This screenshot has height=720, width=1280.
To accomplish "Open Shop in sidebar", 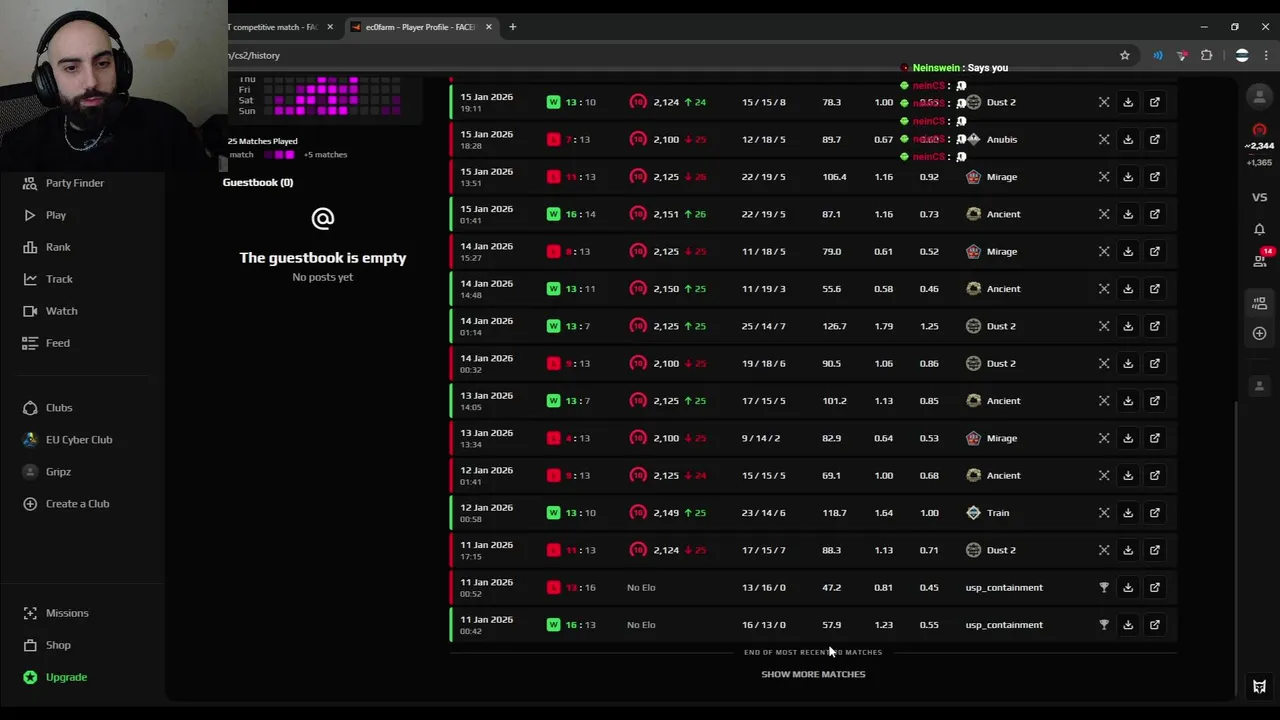I will point(58,645).
